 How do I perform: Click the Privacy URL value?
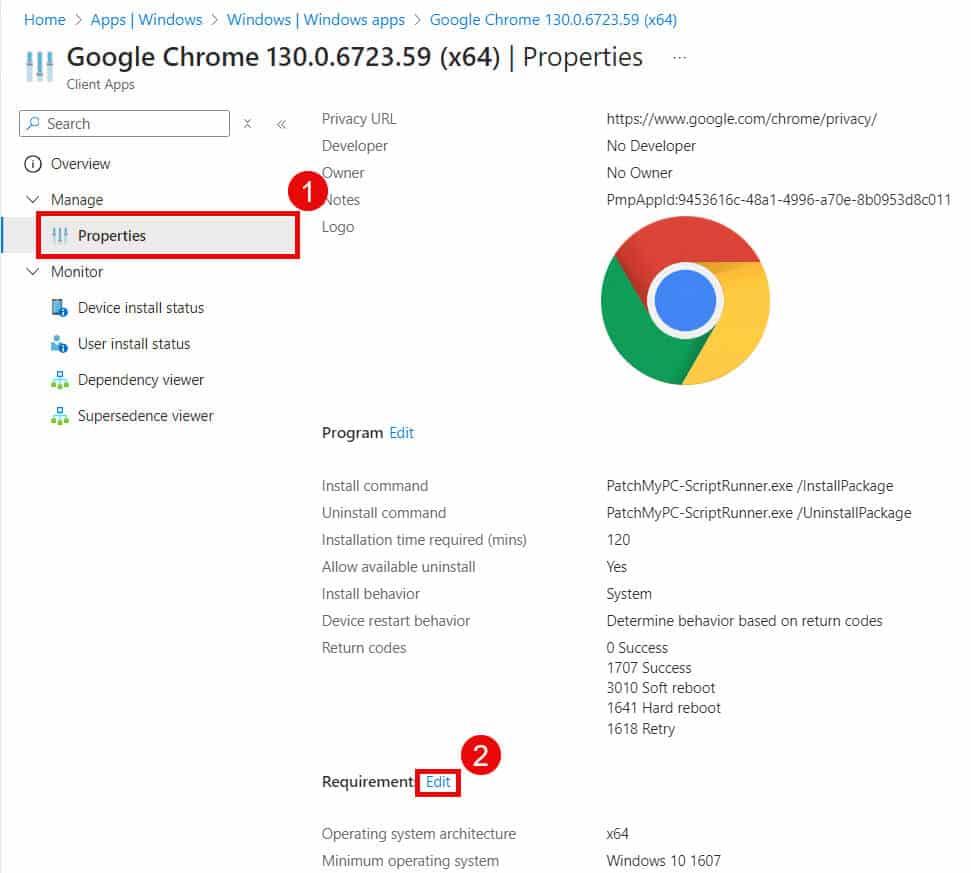click(741, 119)
